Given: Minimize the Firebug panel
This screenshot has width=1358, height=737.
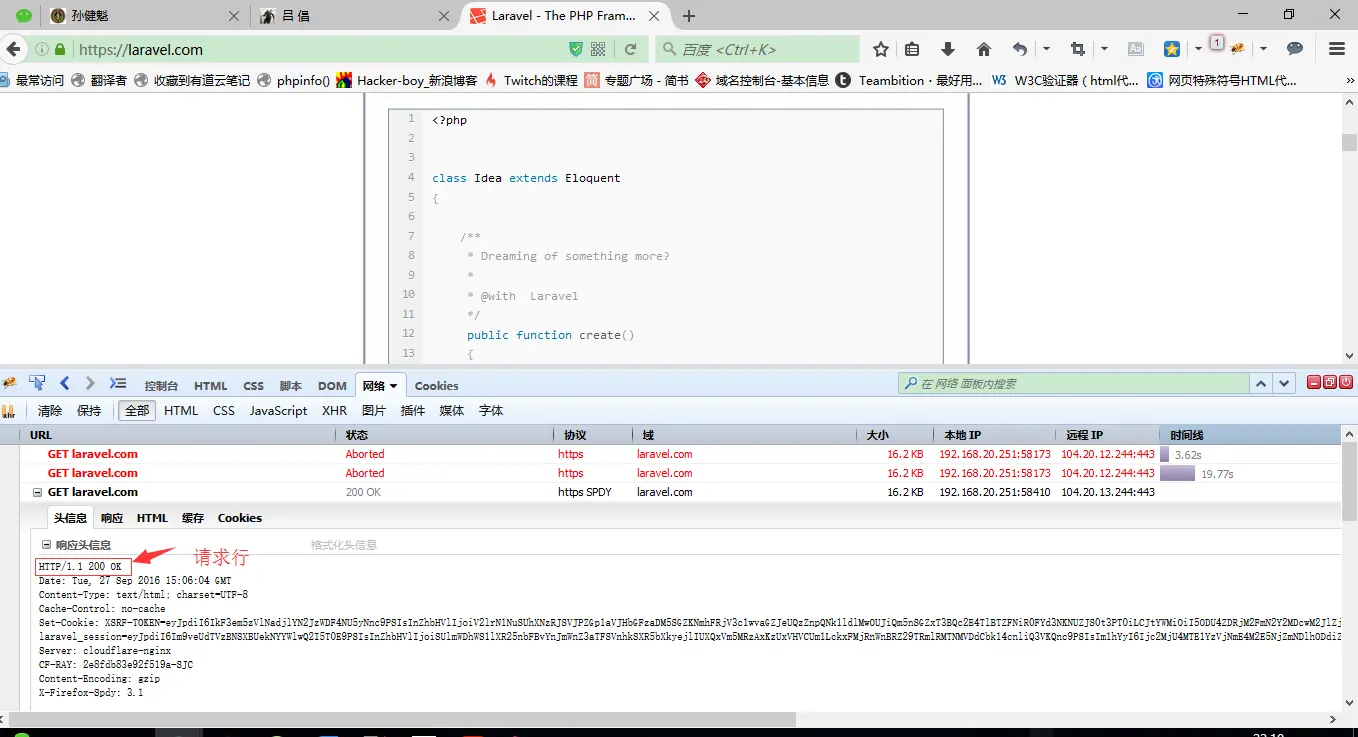Looking at the screenshot, I should click(x=1314, y=382).
